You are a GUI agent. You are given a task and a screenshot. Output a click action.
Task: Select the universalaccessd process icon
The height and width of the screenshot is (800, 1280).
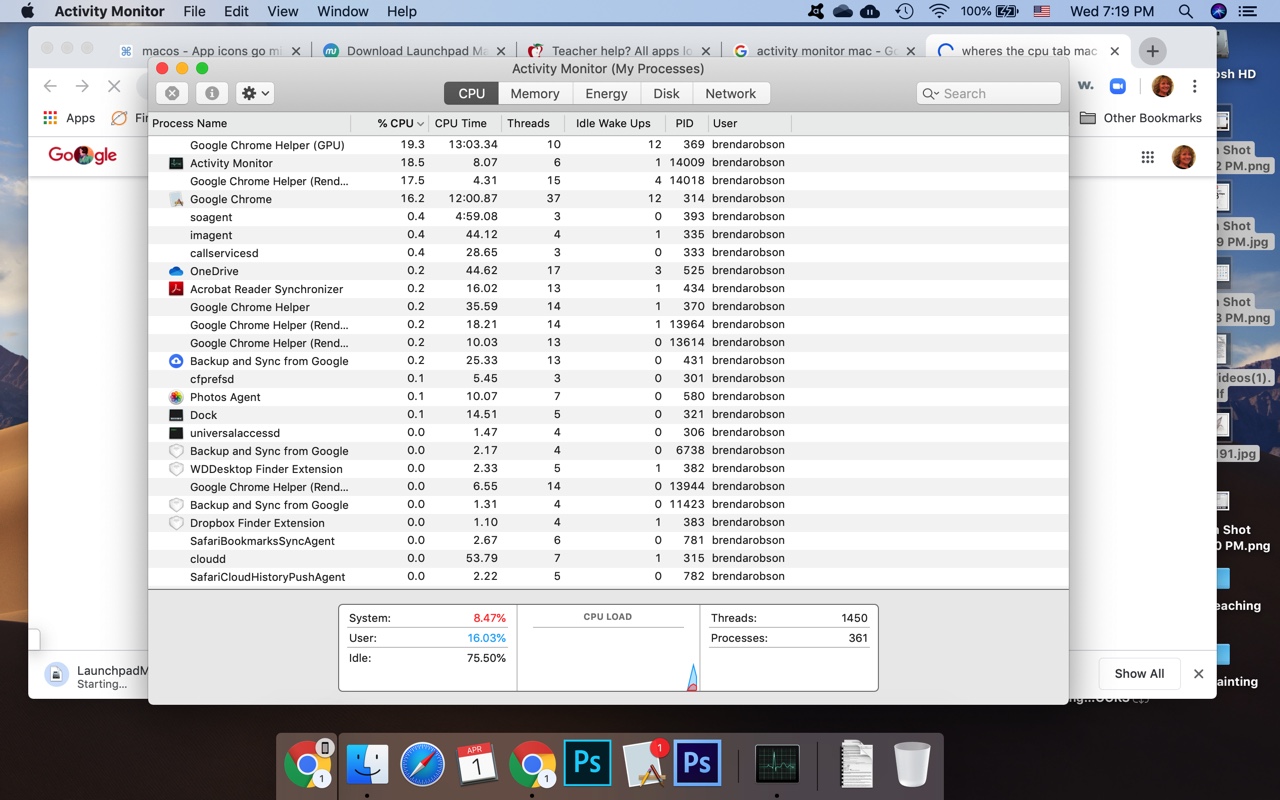[x=176, y=433]
